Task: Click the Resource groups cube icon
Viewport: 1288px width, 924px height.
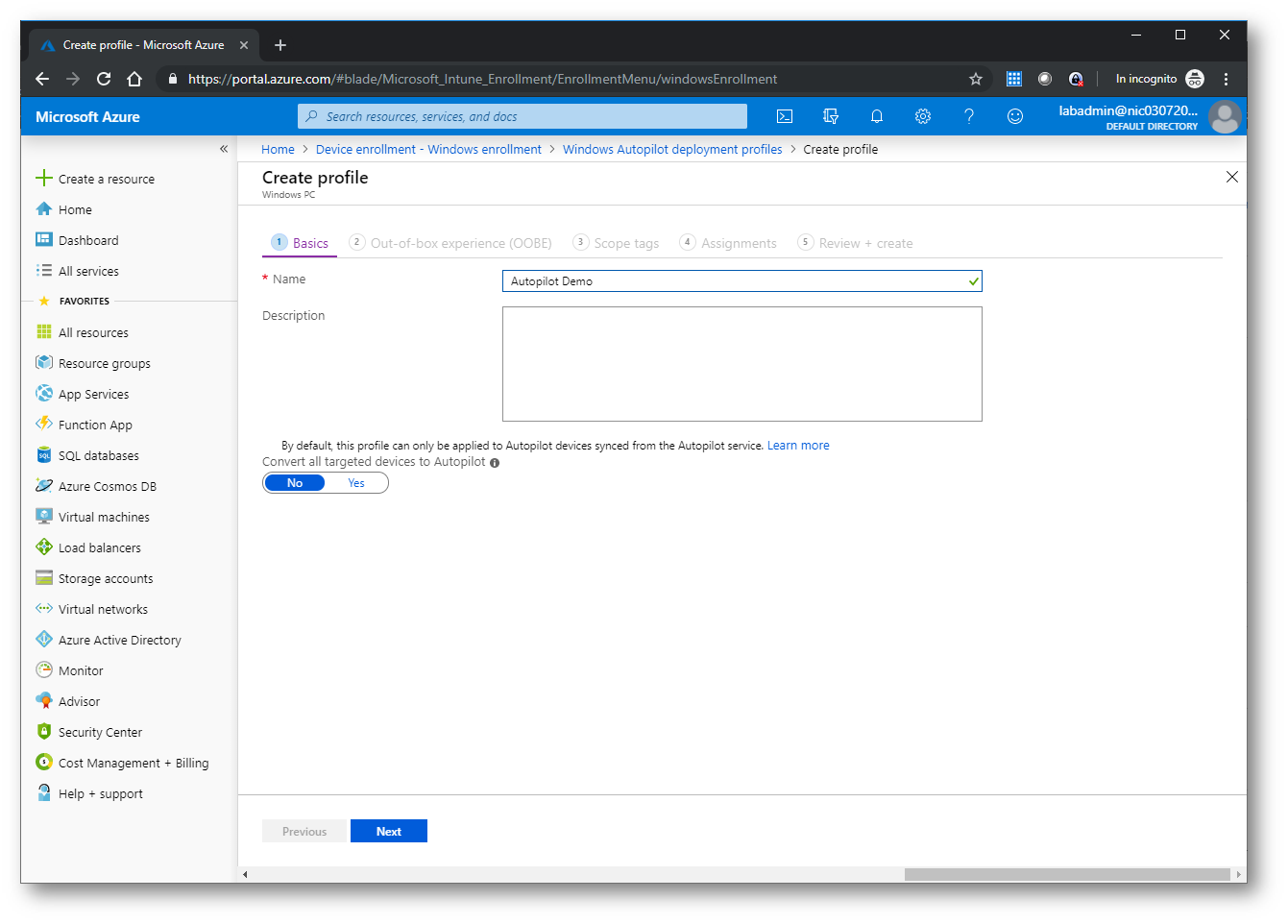Action: pos(44,362)
